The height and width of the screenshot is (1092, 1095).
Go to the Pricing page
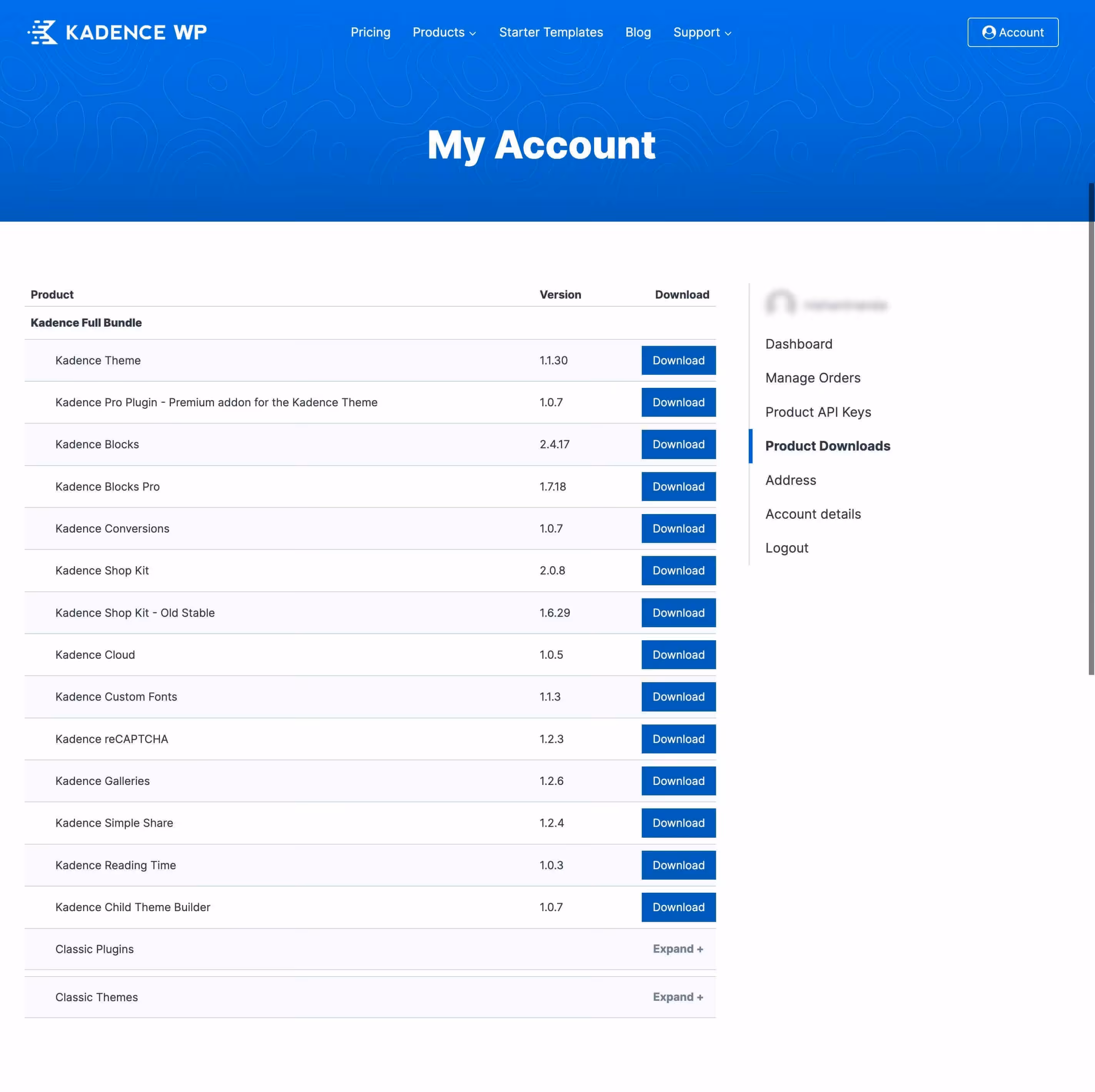coord(370,32)
